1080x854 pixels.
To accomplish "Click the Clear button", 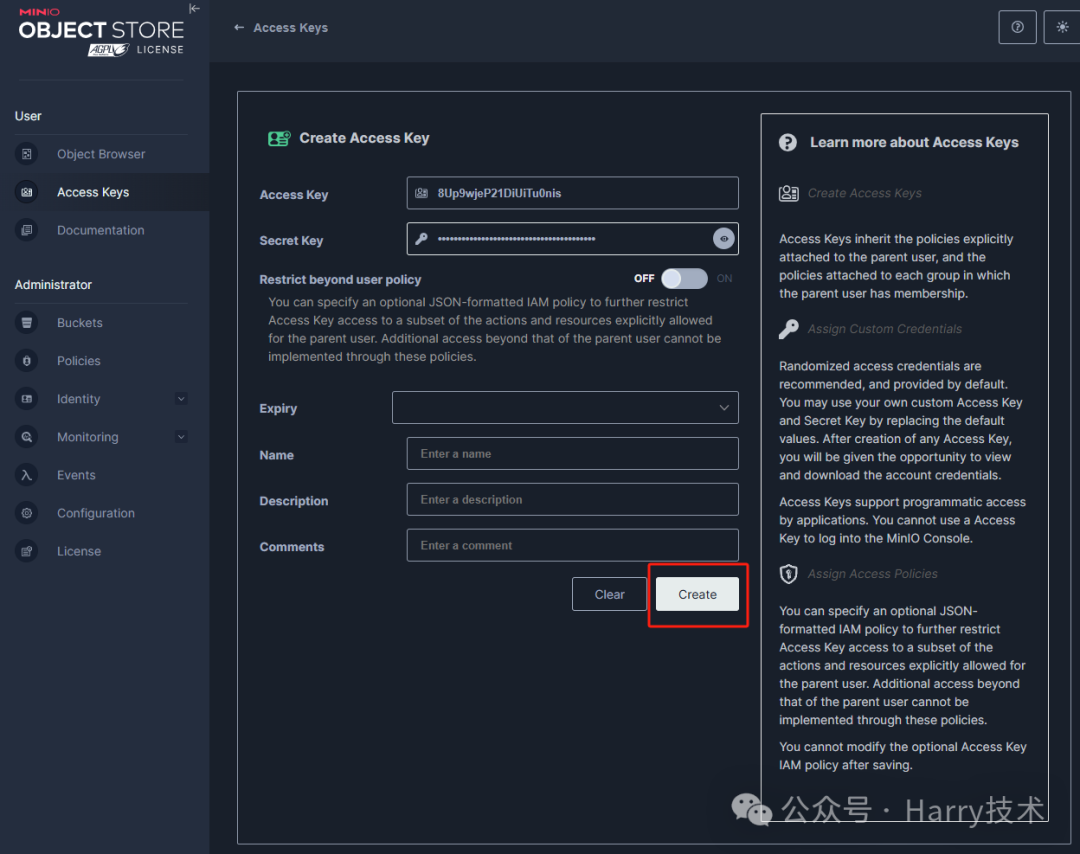I will (x=610, y=594).
